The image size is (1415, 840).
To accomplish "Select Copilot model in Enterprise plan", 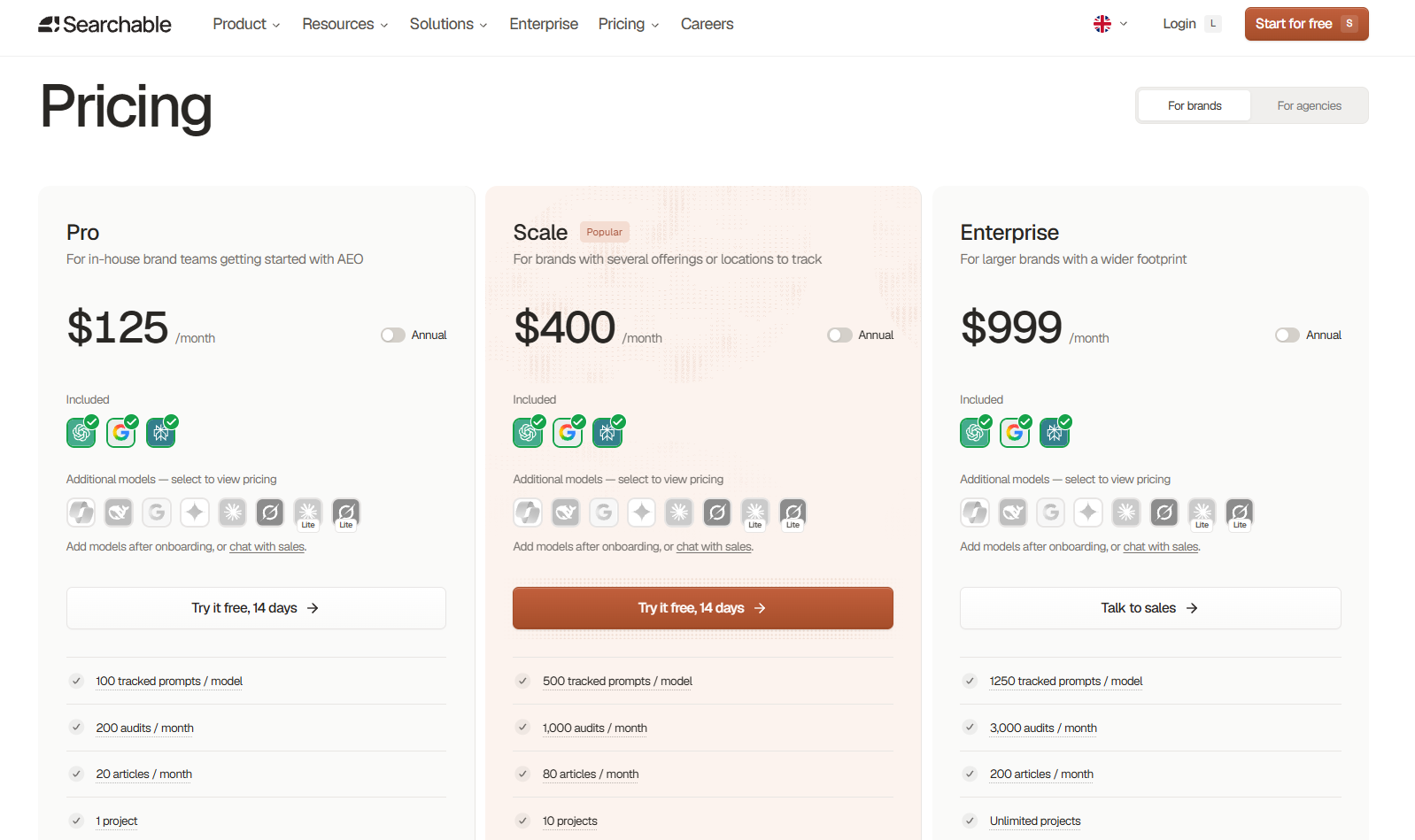I will point(975,512).
